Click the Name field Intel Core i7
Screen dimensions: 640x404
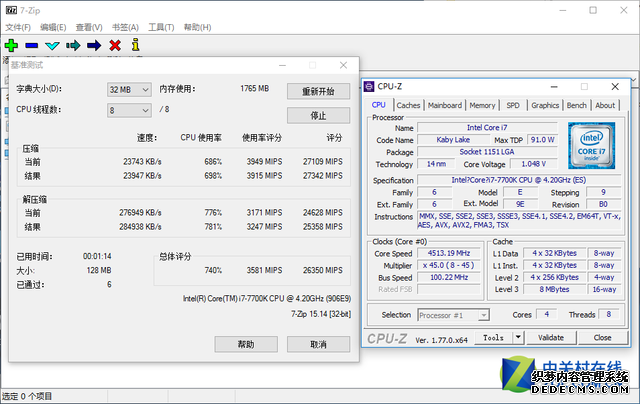click(x=487, y=127)
